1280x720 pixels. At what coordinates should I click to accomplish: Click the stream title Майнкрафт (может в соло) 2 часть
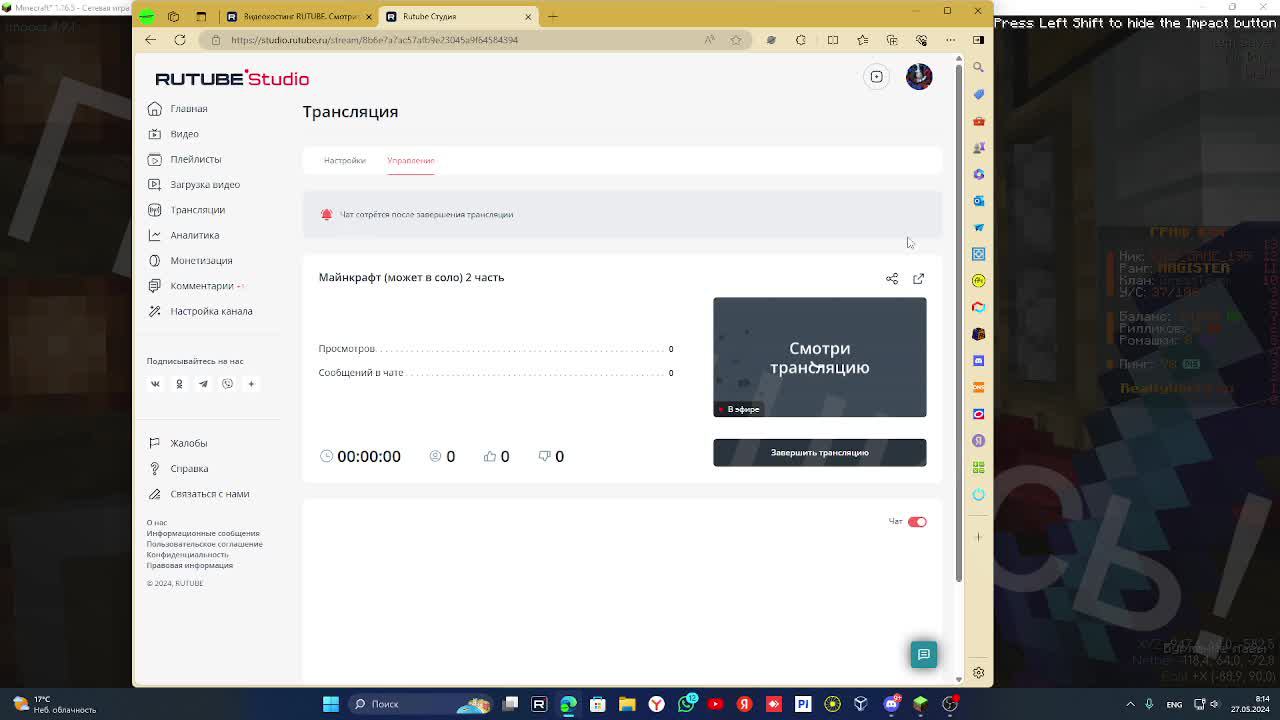pyautogui.click(x=411, y=277)
